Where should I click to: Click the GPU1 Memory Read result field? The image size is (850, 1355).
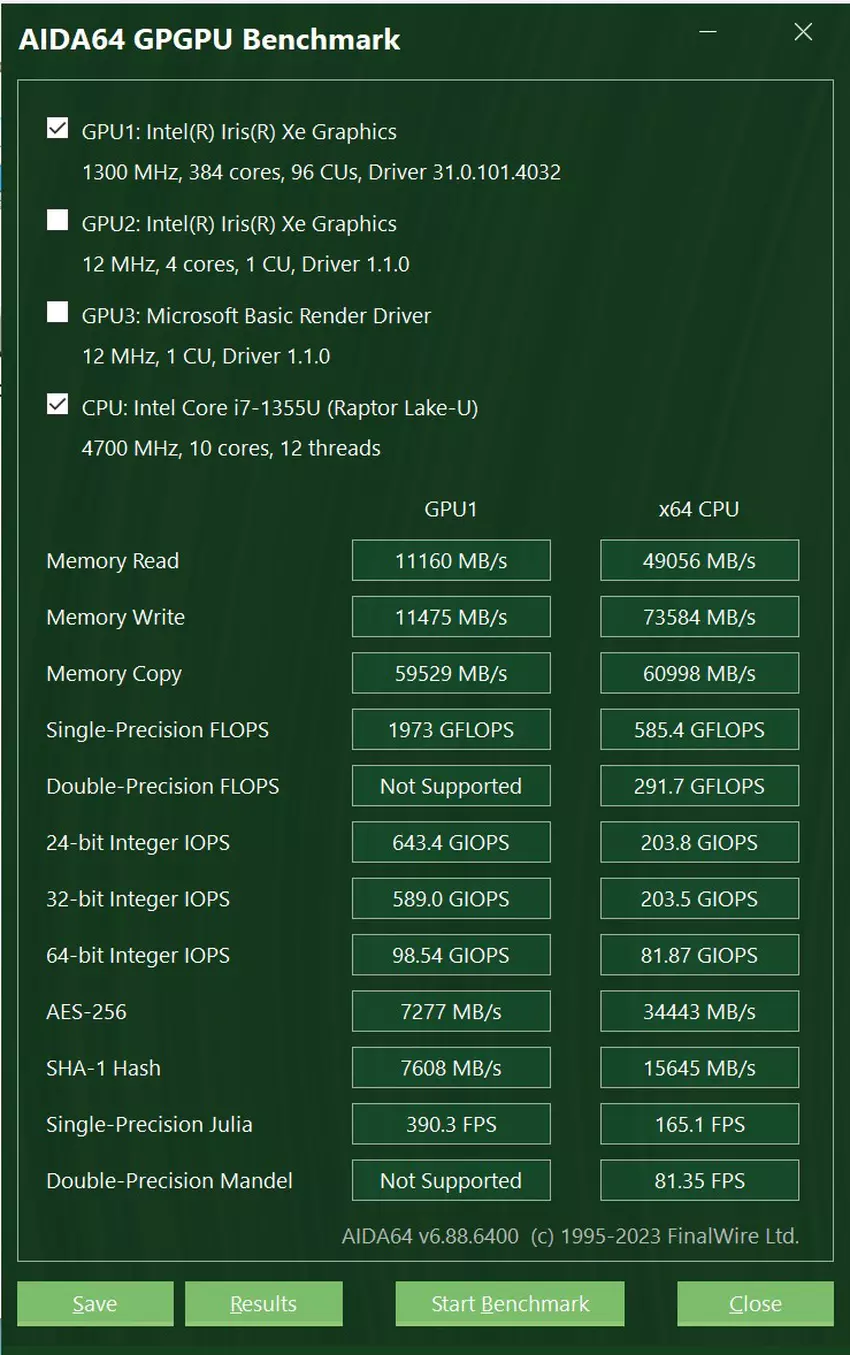pos(451,561)
